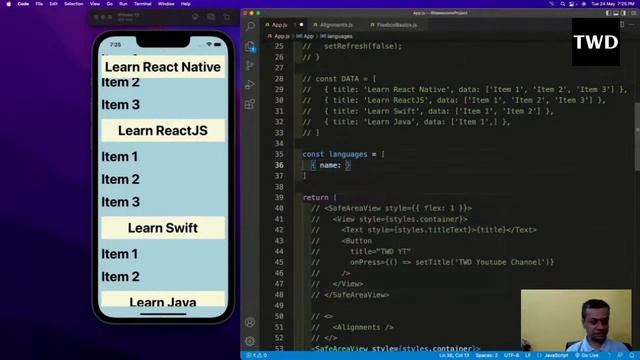Screen dimensions: 640x360
Task: Open the Apple menu
Action: [x=9, y=4]
